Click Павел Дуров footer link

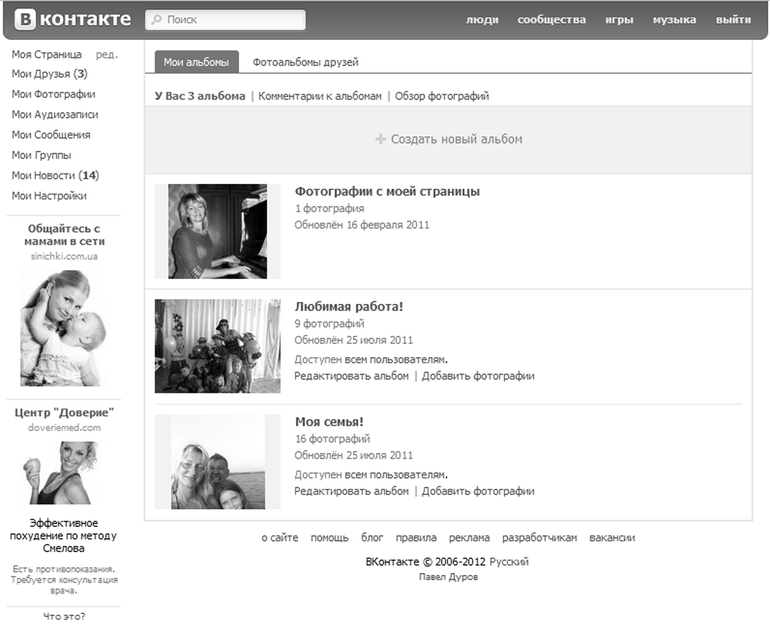(448, 577)
